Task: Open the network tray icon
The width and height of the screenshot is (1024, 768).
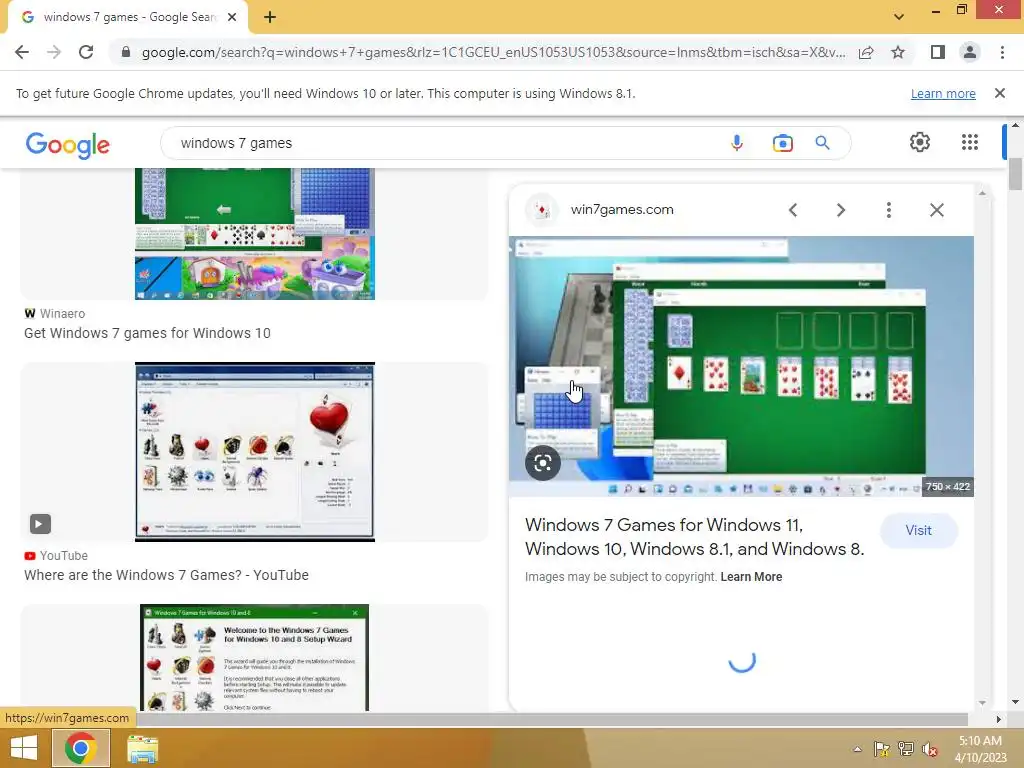Action: [906, 749]
